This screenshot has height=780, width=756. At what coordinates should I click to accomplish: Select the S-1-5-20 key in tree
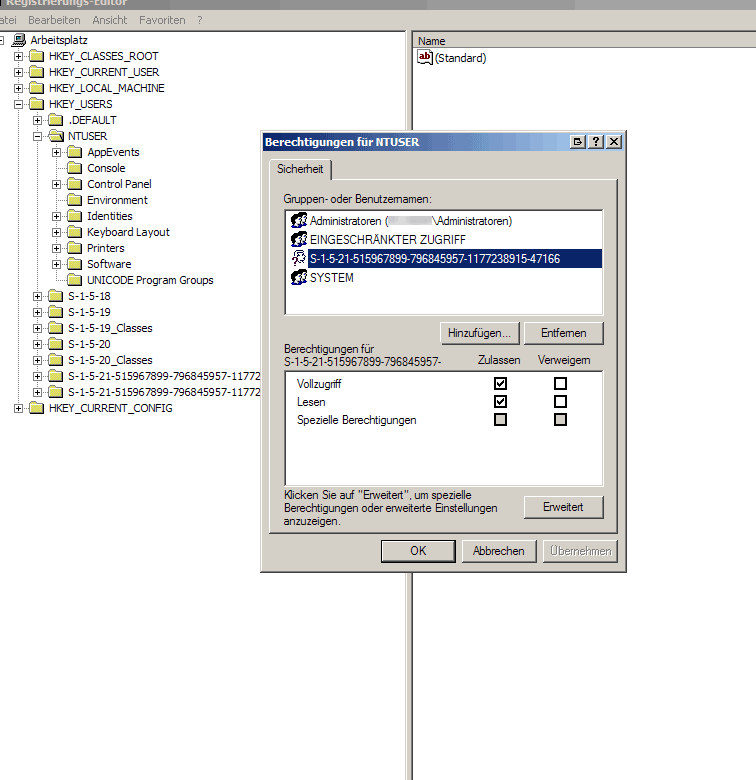point(89,344)
